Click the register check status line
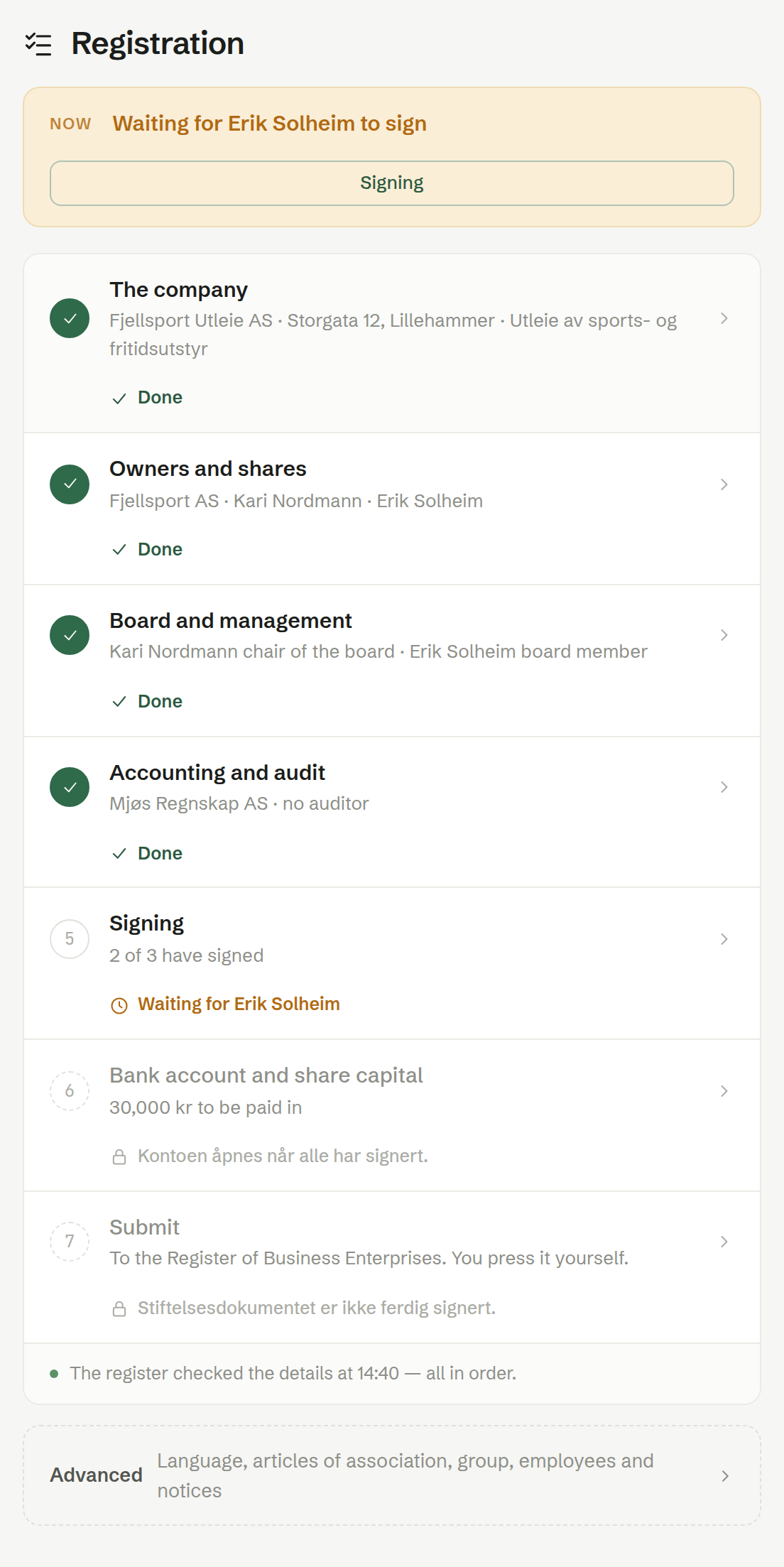This screenshot has height=1567, width=784. [293, 1373]
